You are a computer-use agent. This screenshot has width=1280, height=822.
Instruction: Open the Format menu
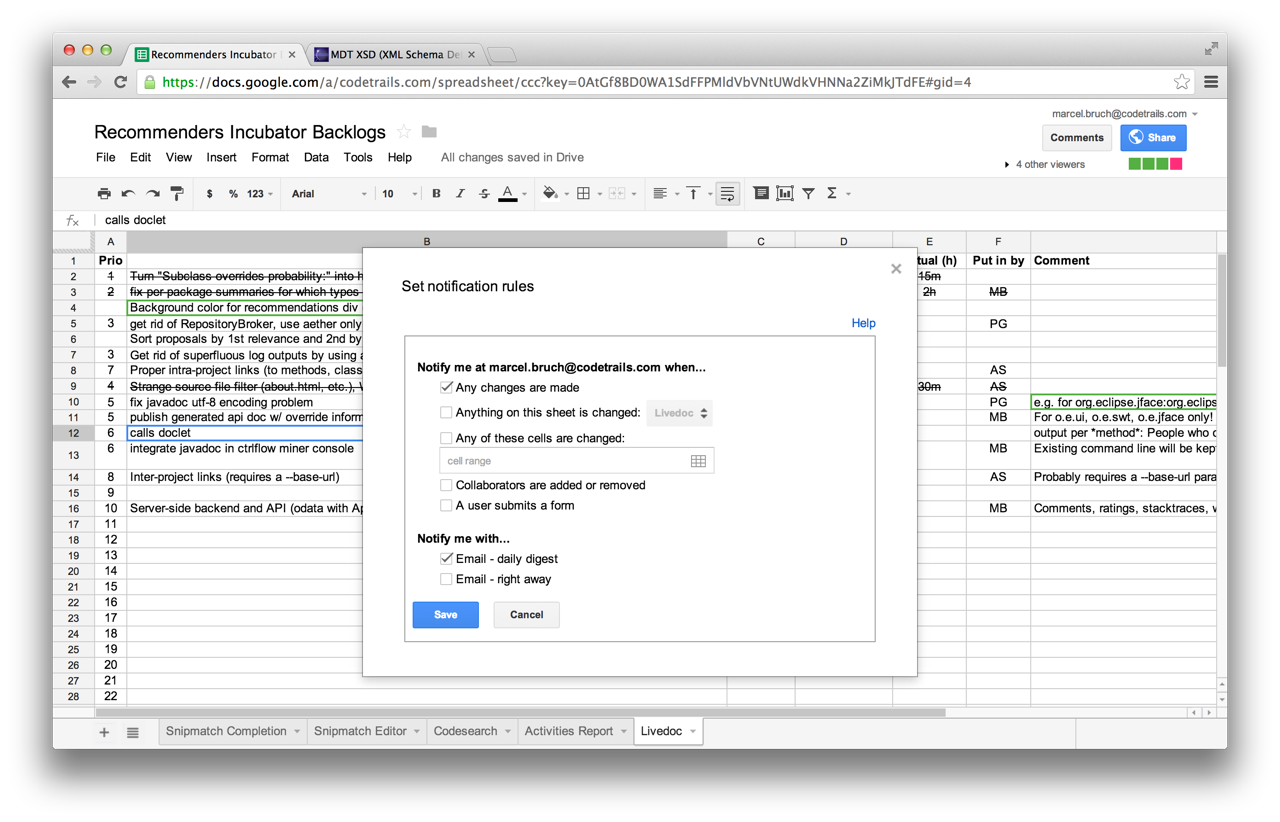pyautogui.click(x=270, y=157)
